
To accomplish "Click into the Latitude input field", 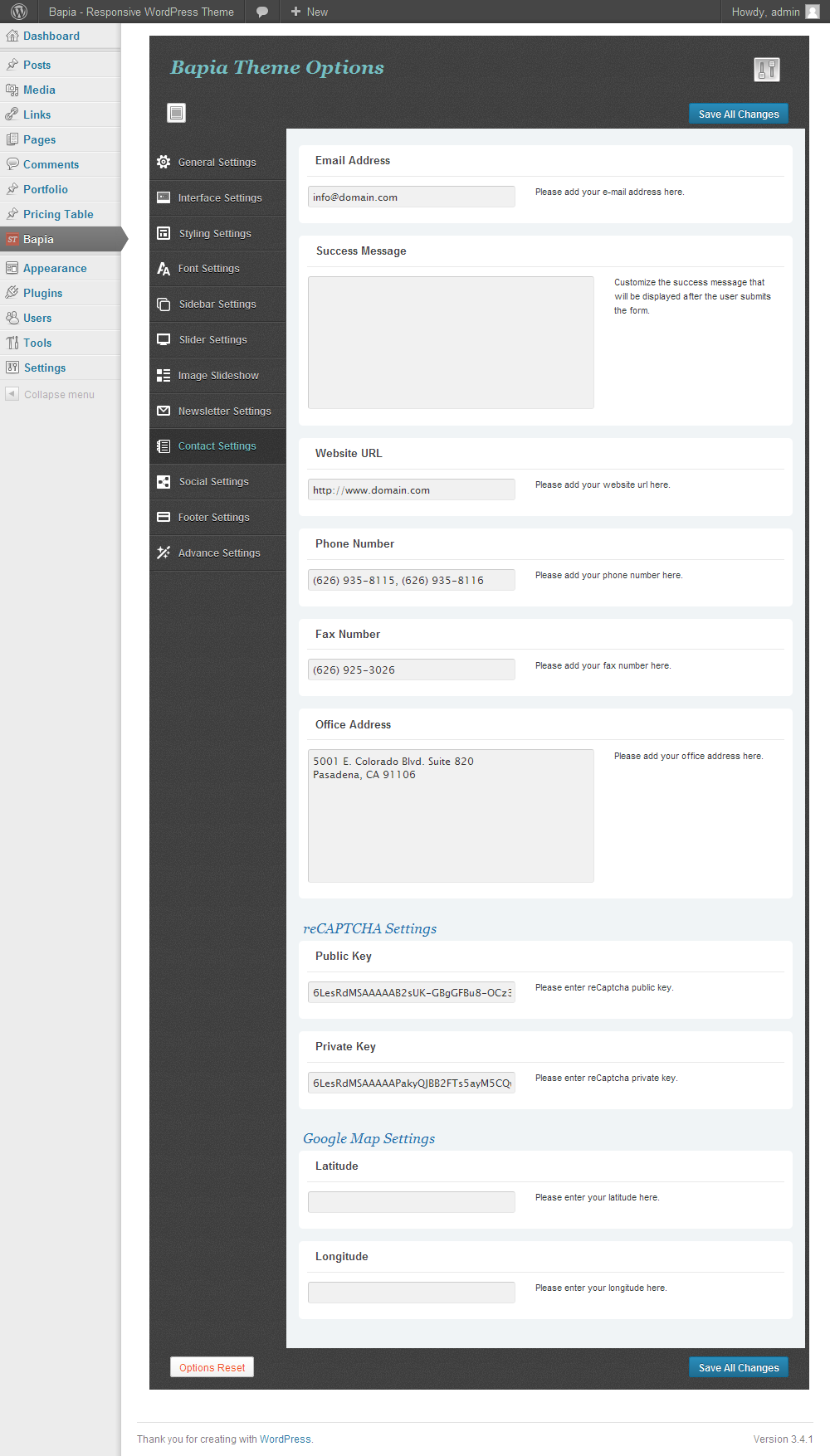I will pyautogui.click(x=411, y=1201).
